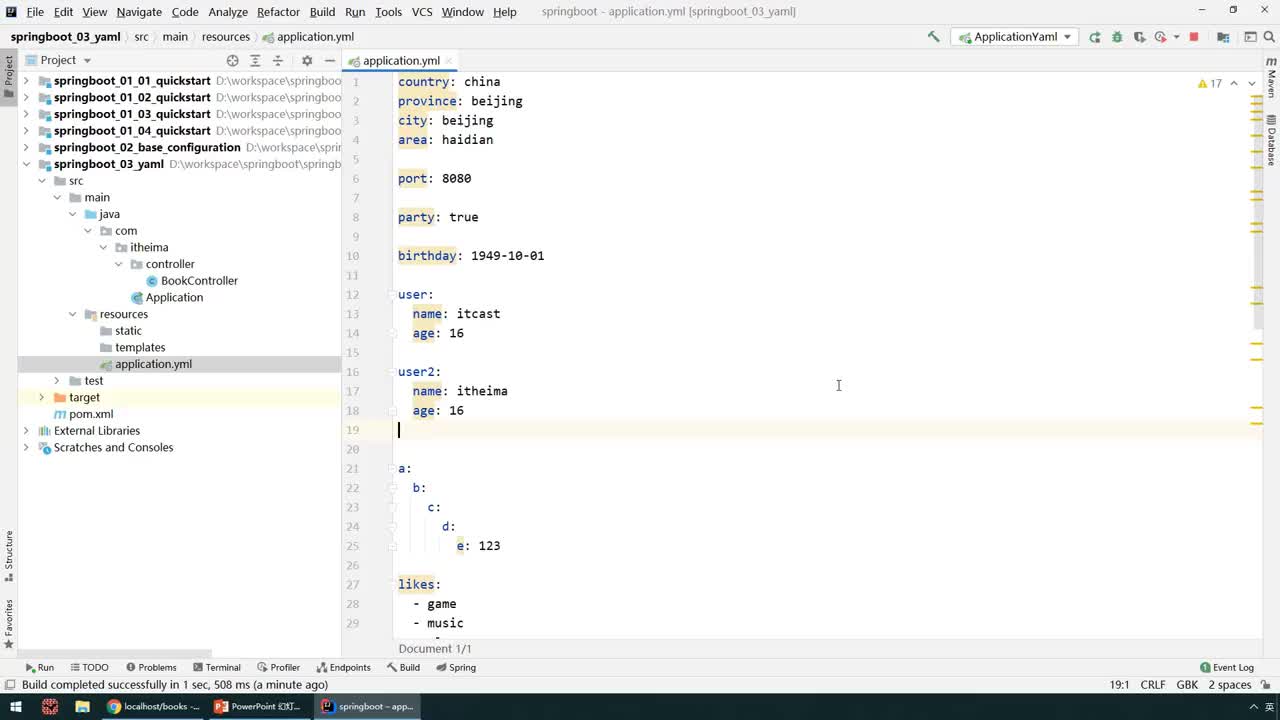Switch to Chrome localhost/books taskbar item
This screenshot has height=720, width=1280.
[153, 706]
